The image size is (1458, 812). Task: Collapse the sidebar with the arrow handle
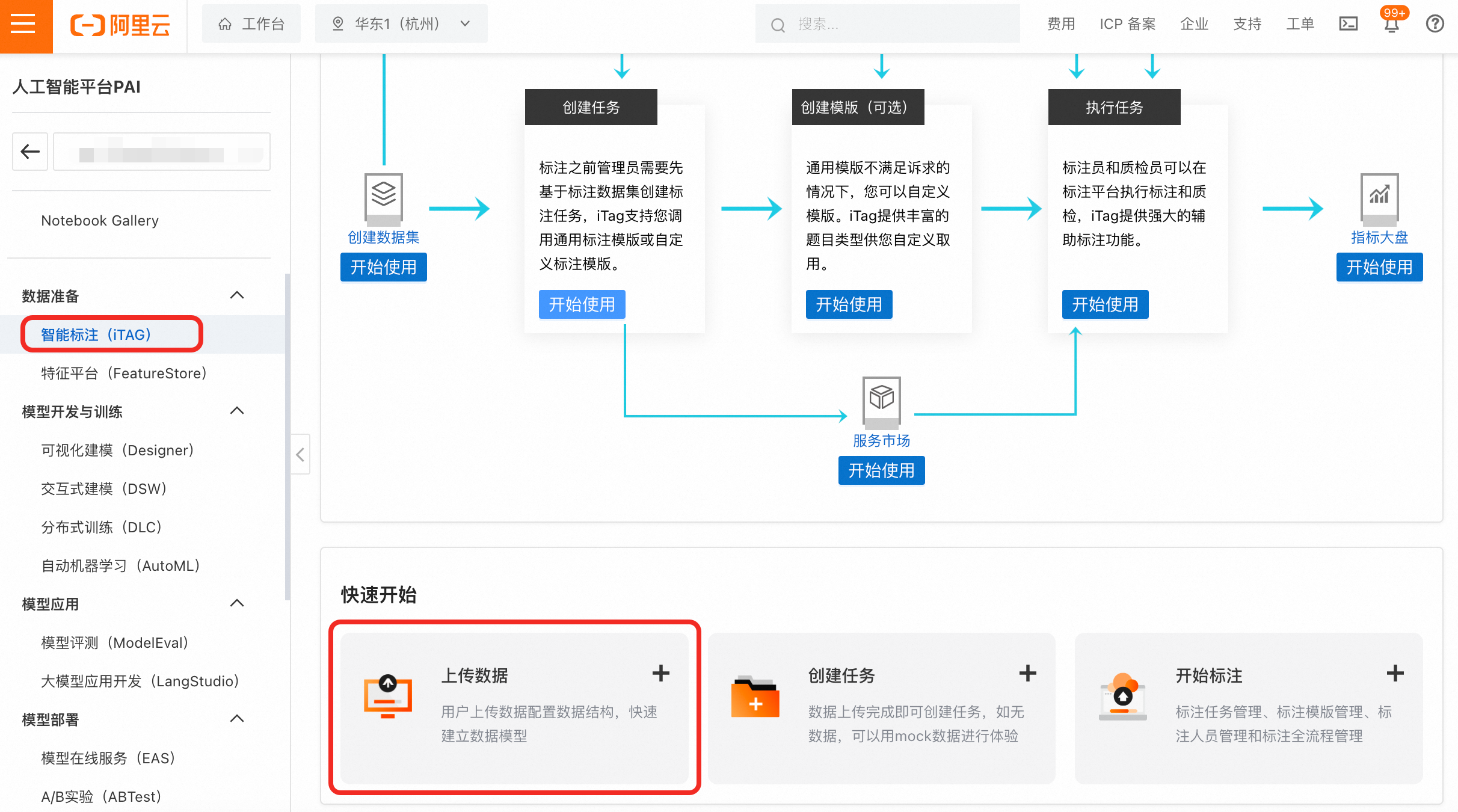click(300, 455)
